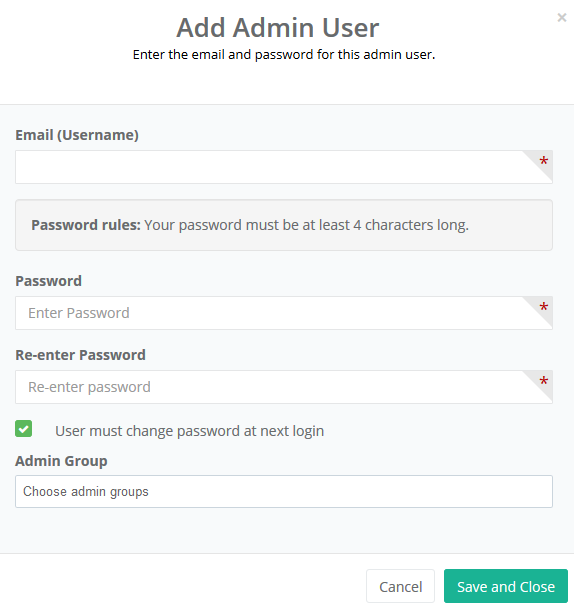Click the Email (Username) label
The image size is (574, 610).
point(77,135)
